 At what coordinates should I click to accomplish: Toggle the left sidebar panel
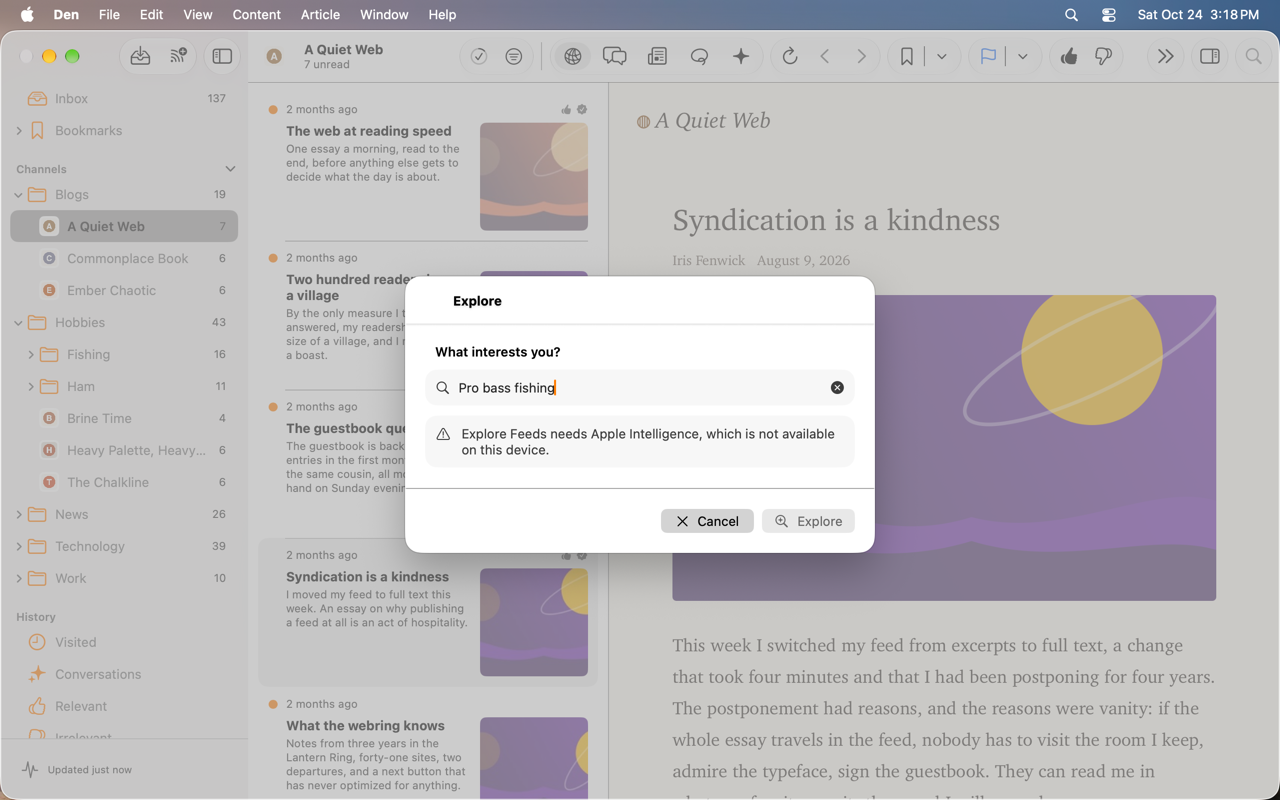222,57
